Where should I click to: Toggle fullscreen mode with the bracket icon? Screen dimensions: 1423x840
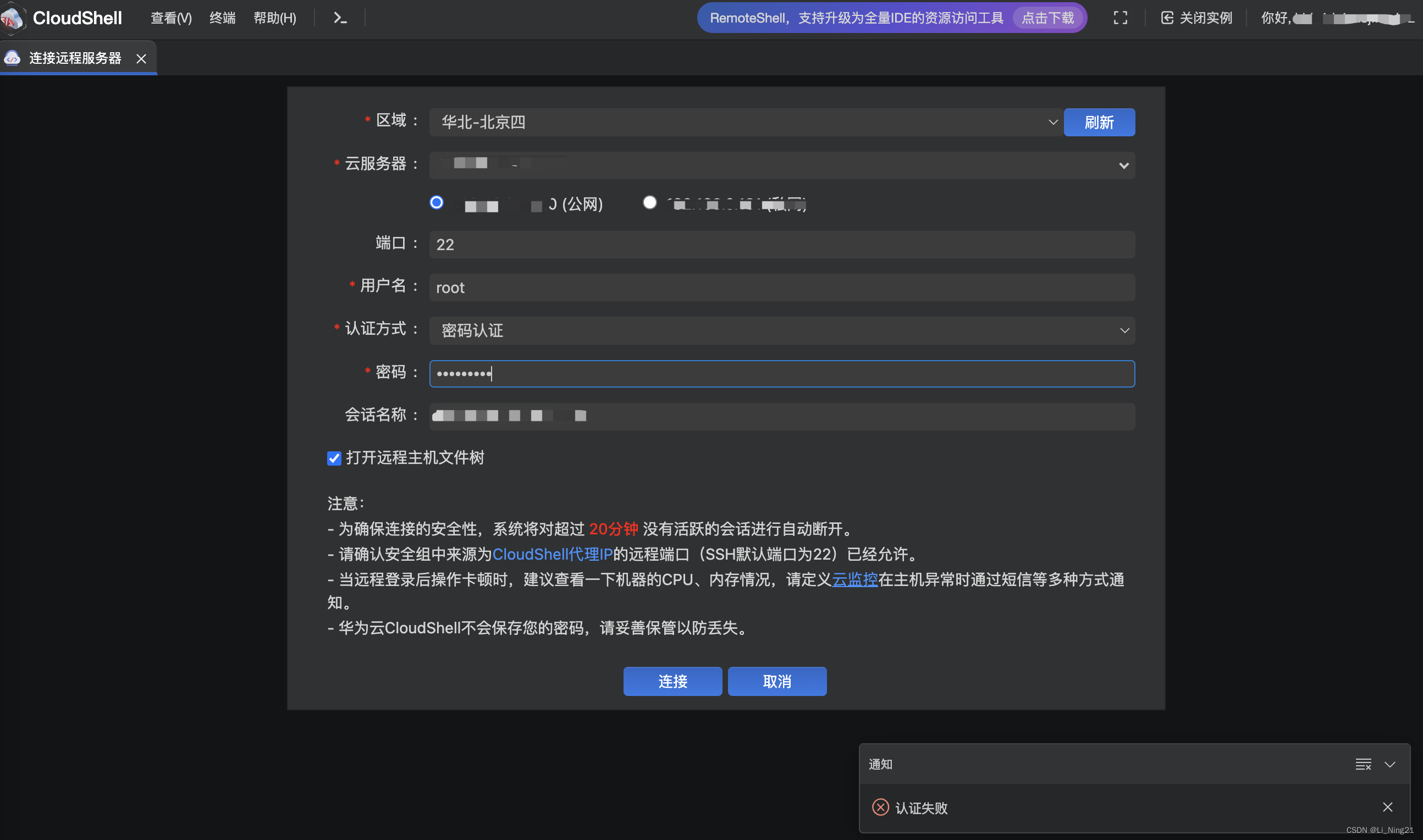click(1119, 18)
